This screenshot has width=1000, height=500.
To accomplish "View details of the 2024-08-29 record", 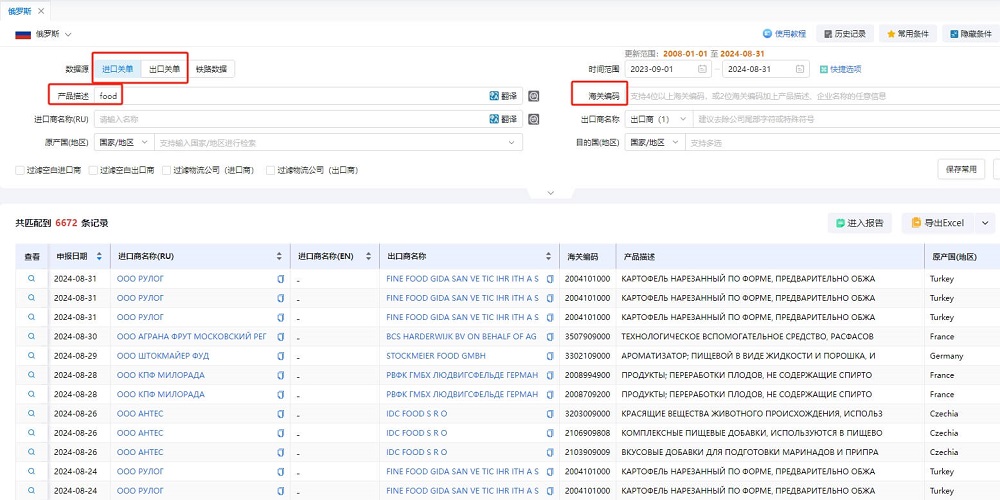I will click(x=31, y=355).
